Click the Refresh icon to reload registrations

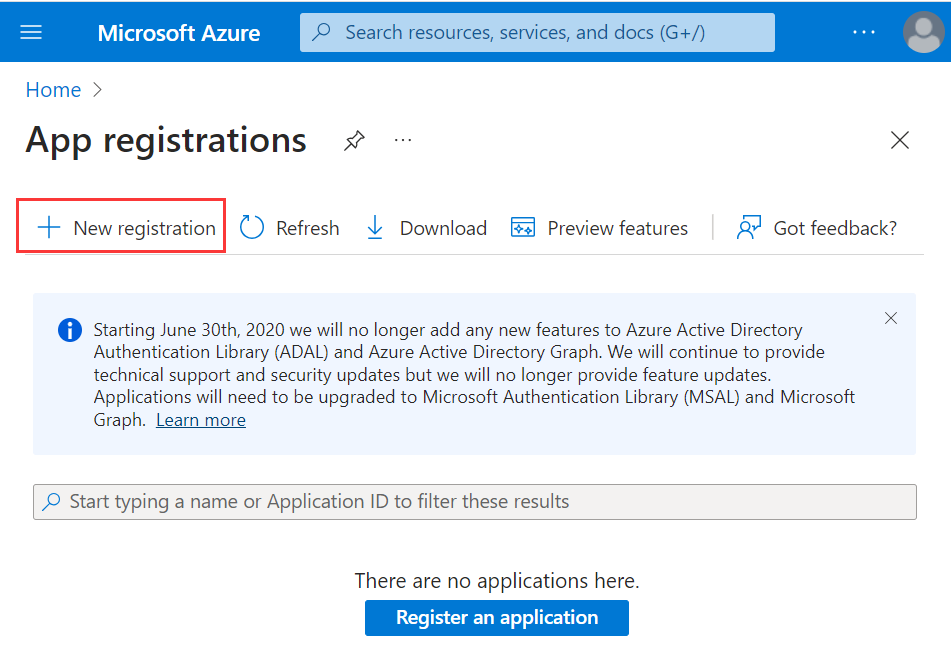[251, 227]
